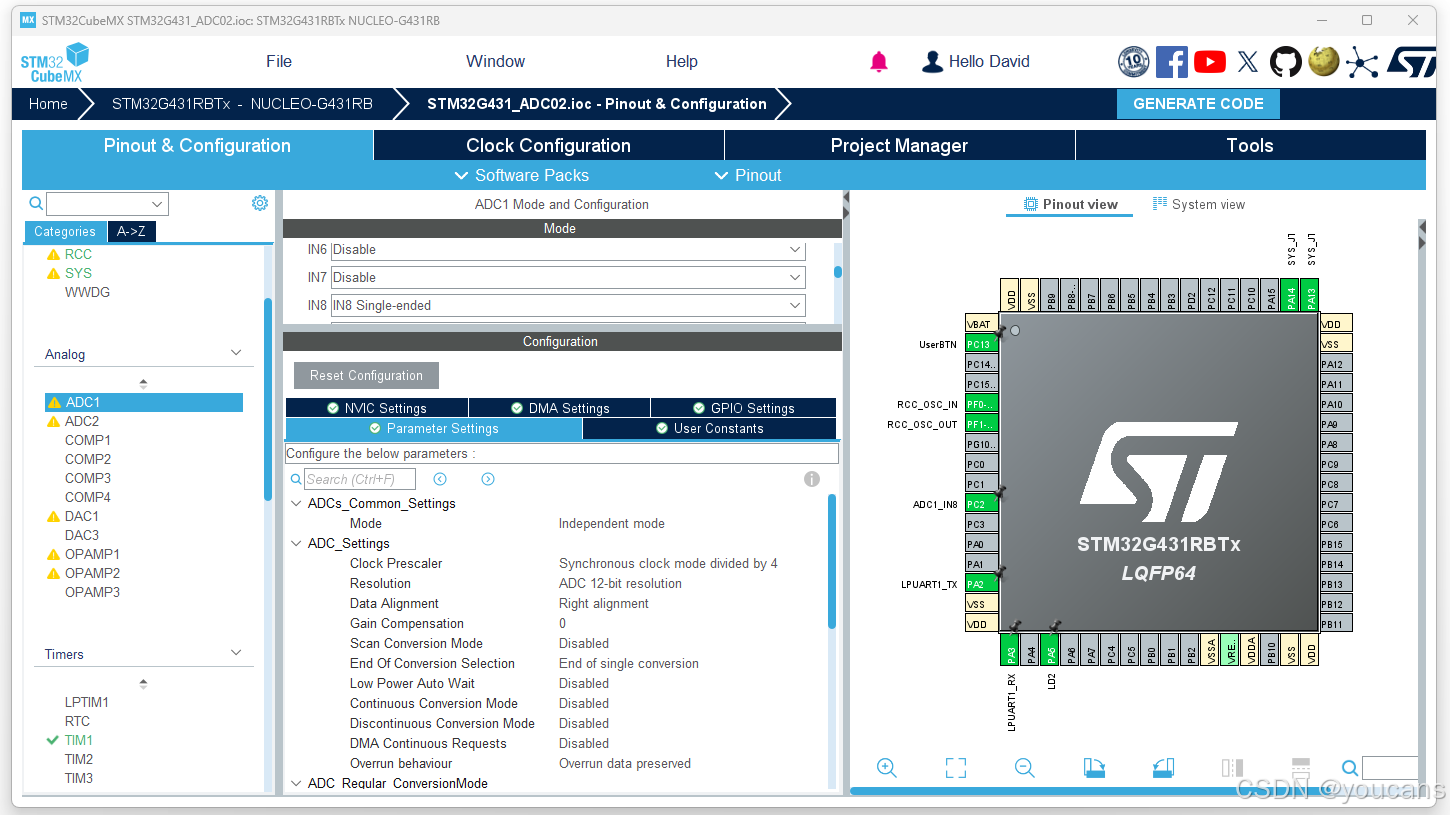Click the GENERATE CODE button

(x=1198, y=103)
